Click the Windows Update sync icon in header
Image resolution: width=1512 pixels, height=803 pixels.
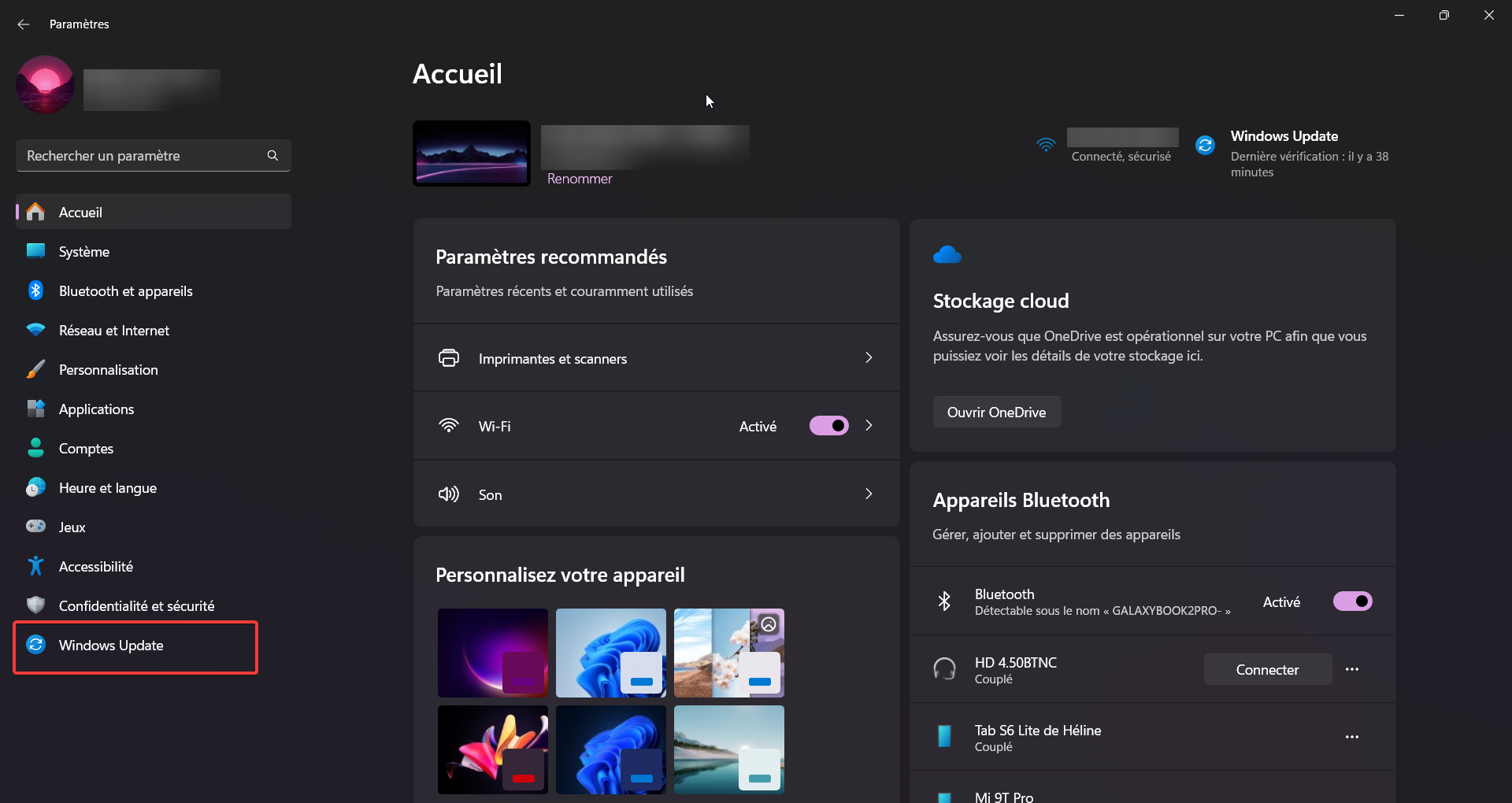coord(1205,145)
